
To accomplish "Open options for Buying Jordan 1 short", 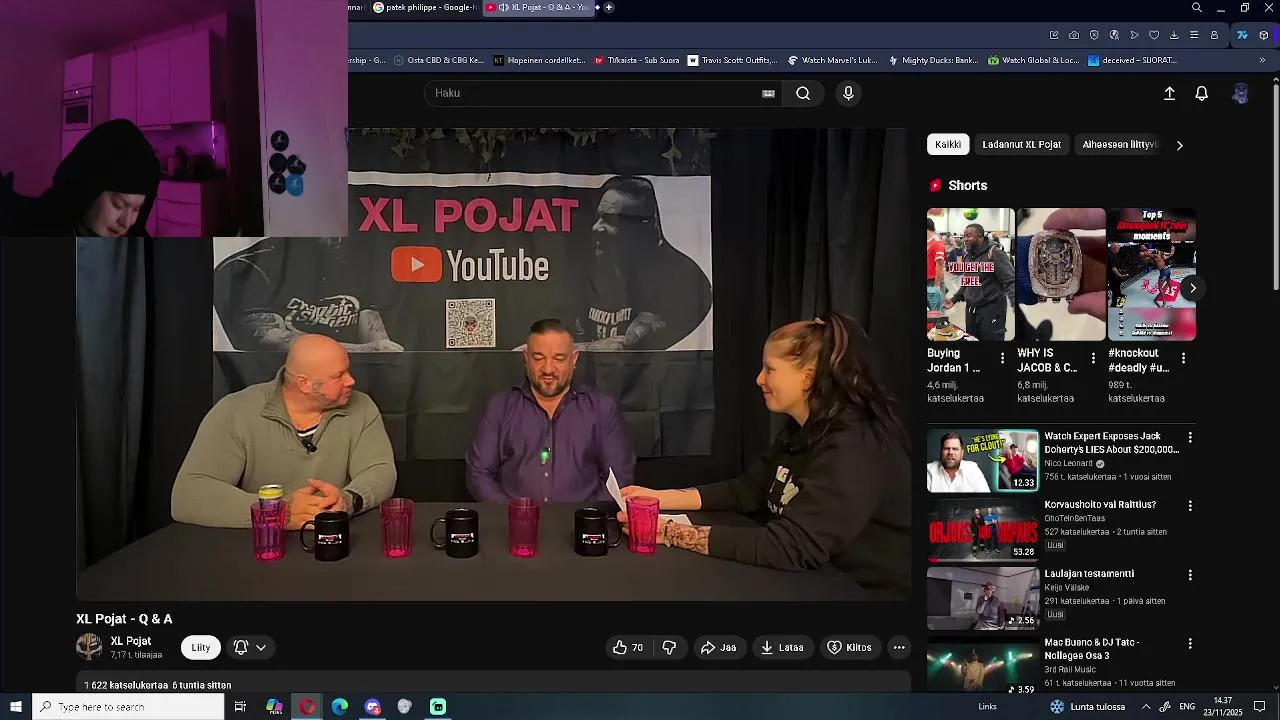I will [1002, 358].
